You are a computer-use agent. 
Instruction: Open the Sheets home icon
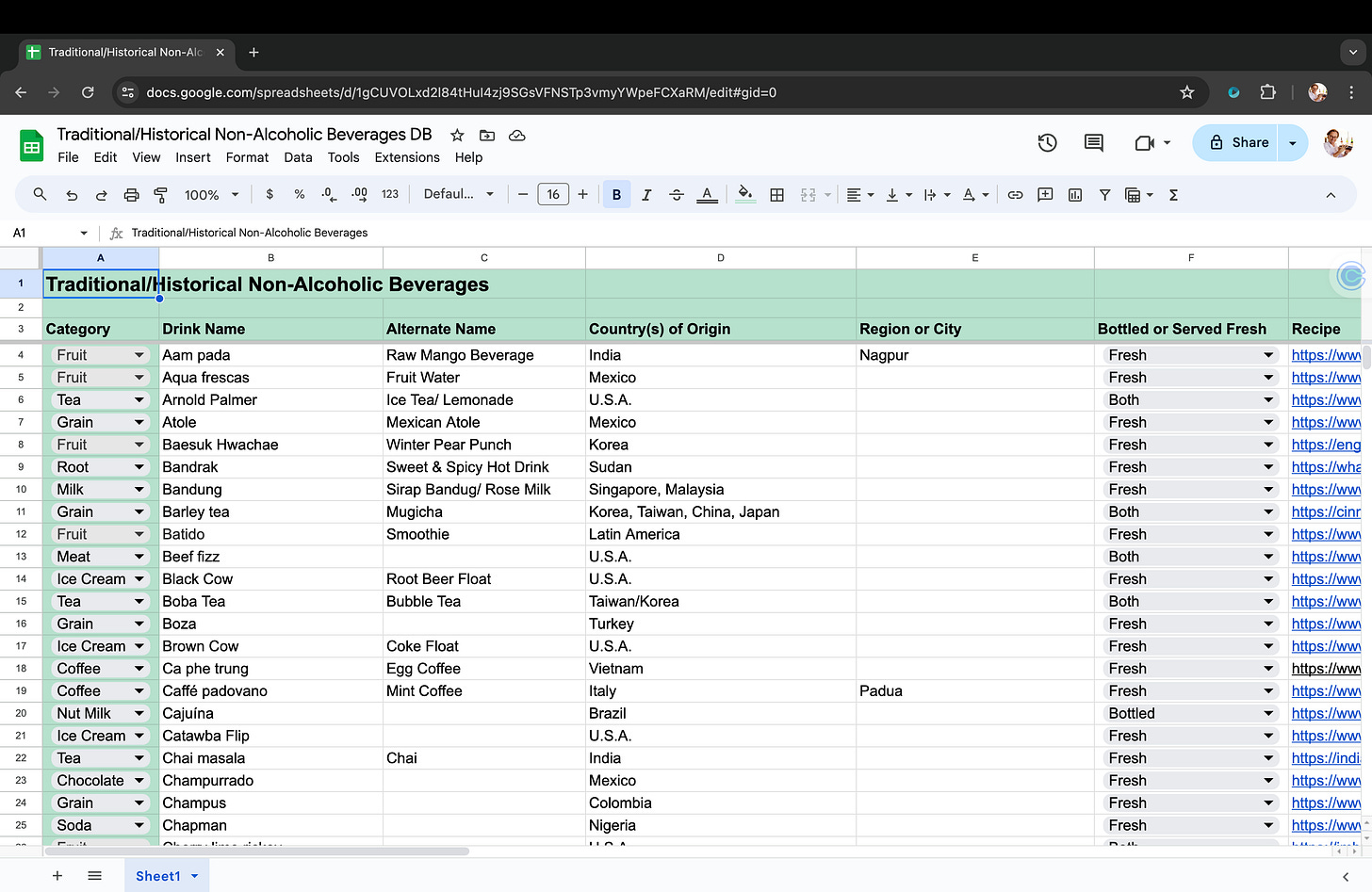(x=32, y=146)
